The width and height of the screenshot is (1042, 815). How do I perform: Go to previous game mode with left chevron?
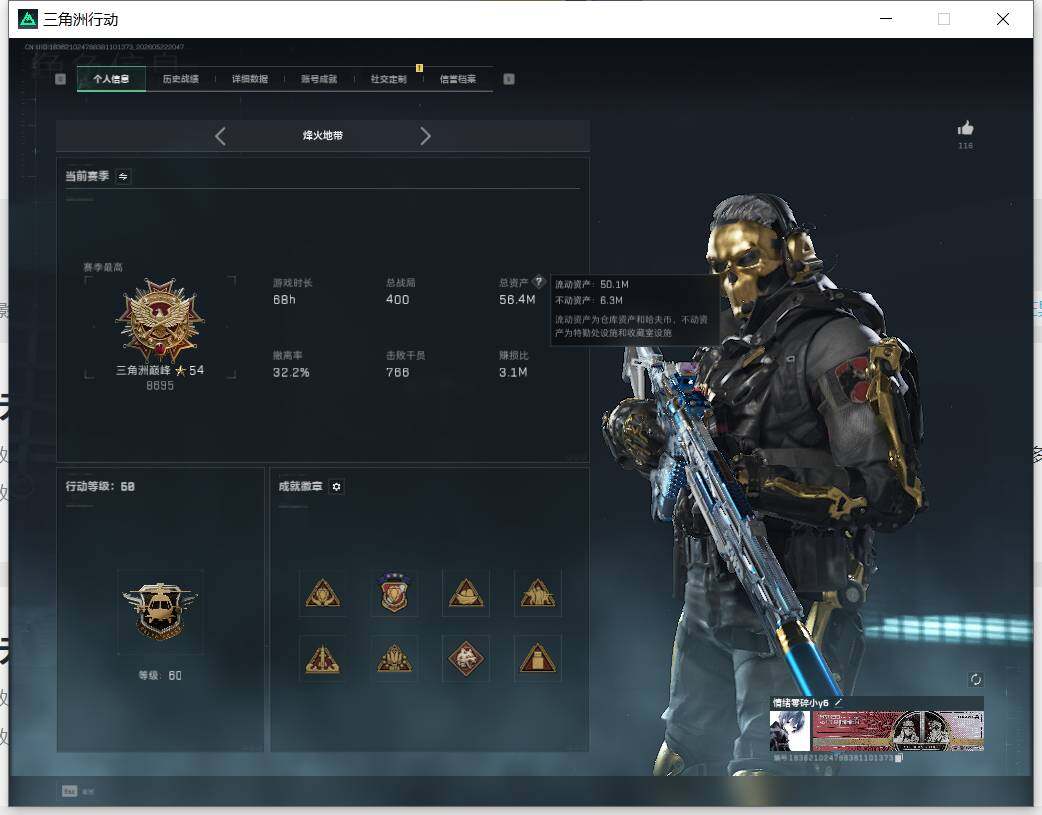(221, 136)
